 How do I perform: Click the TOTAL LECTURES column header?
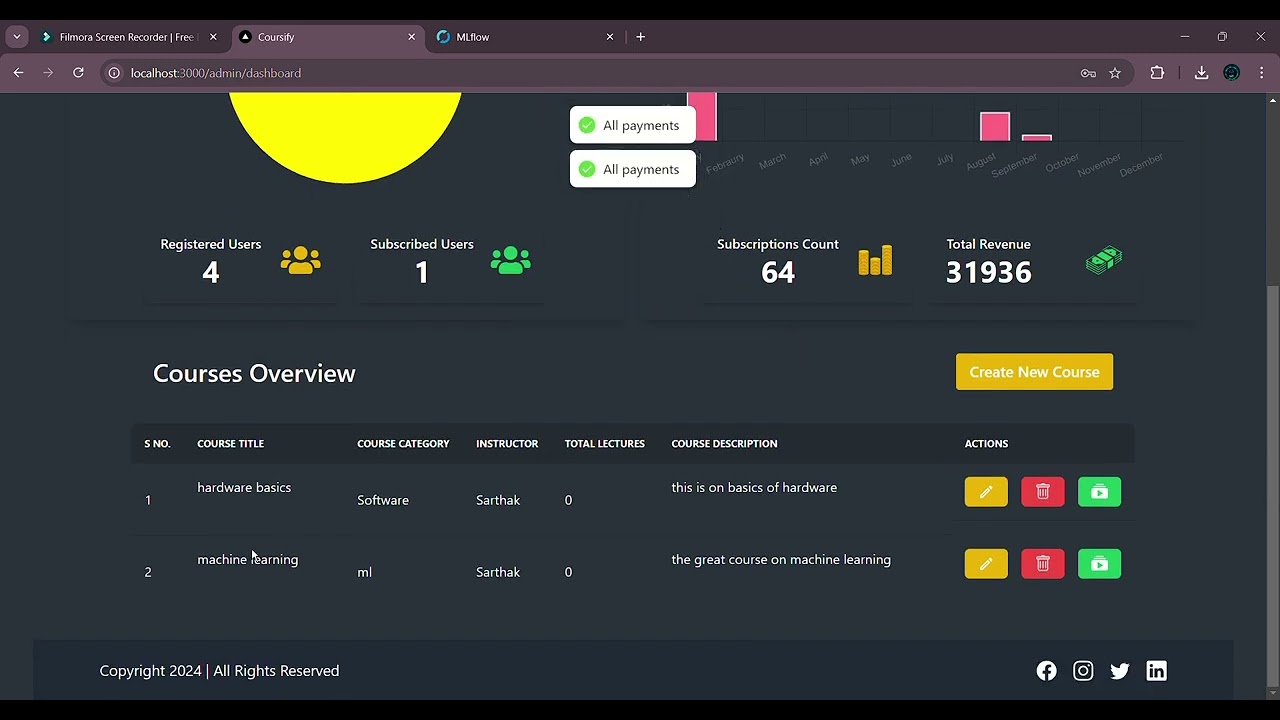coord(605,444)
